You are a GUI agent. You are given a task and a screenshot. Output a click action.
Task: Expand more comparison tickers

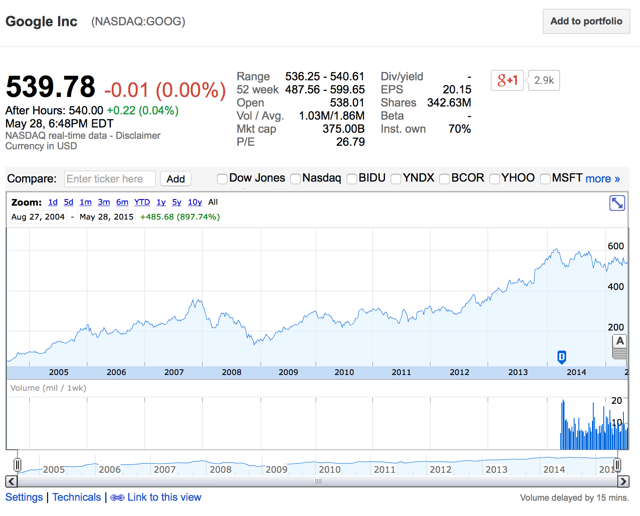pos(602,178)
